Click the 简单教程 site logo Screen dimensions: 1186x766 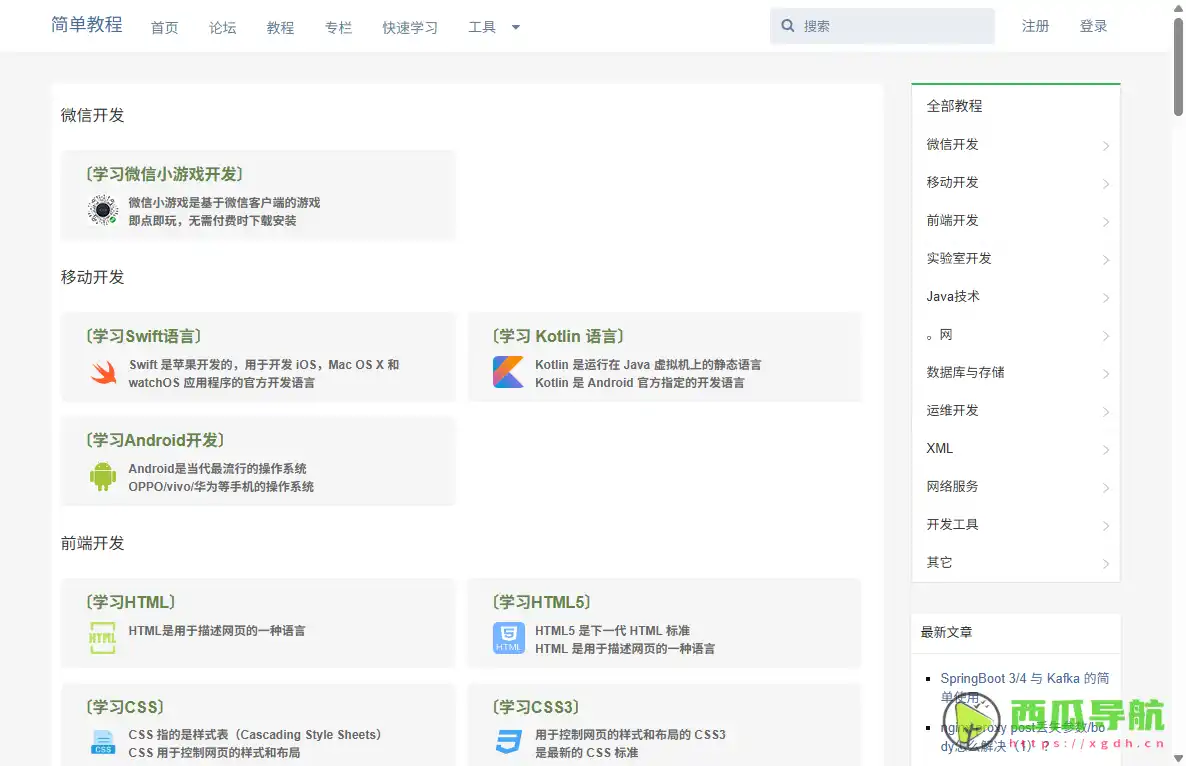86,24
